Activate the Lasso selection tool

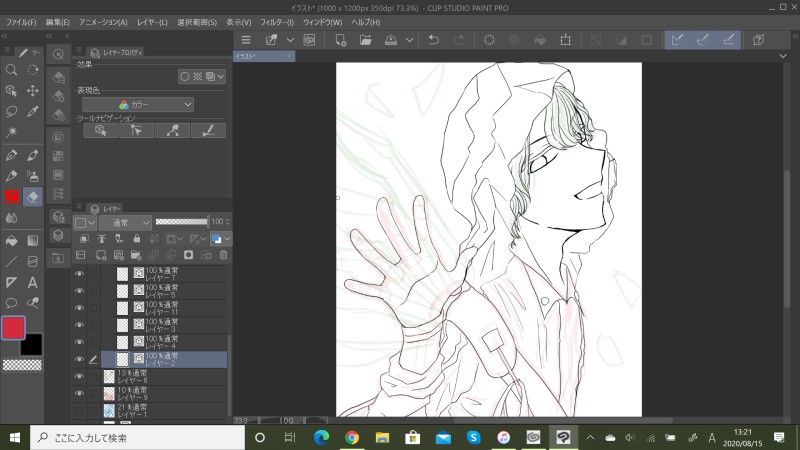(11, 113)
